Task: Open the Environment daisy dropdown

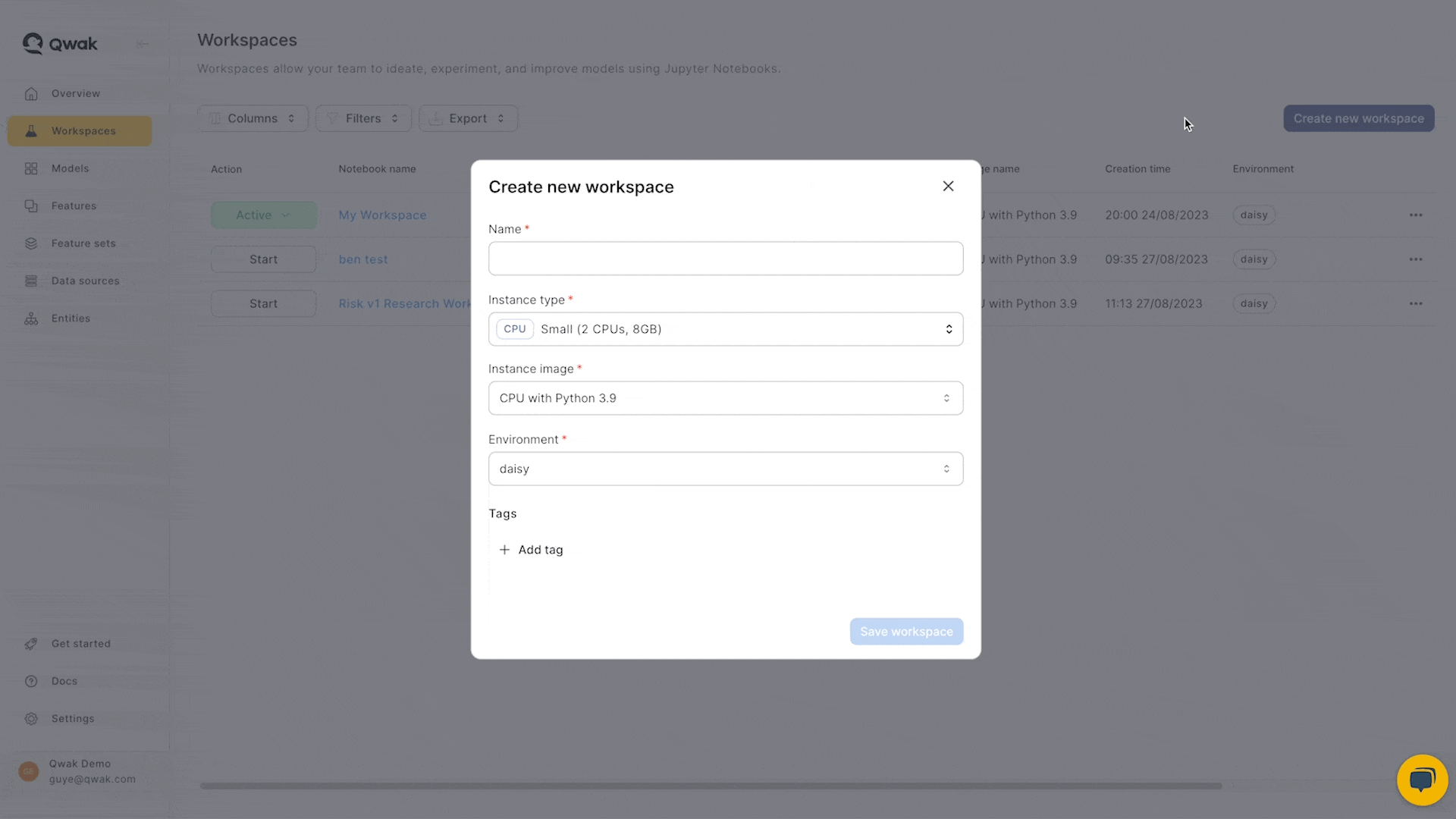Action: (x=726, y=469)
